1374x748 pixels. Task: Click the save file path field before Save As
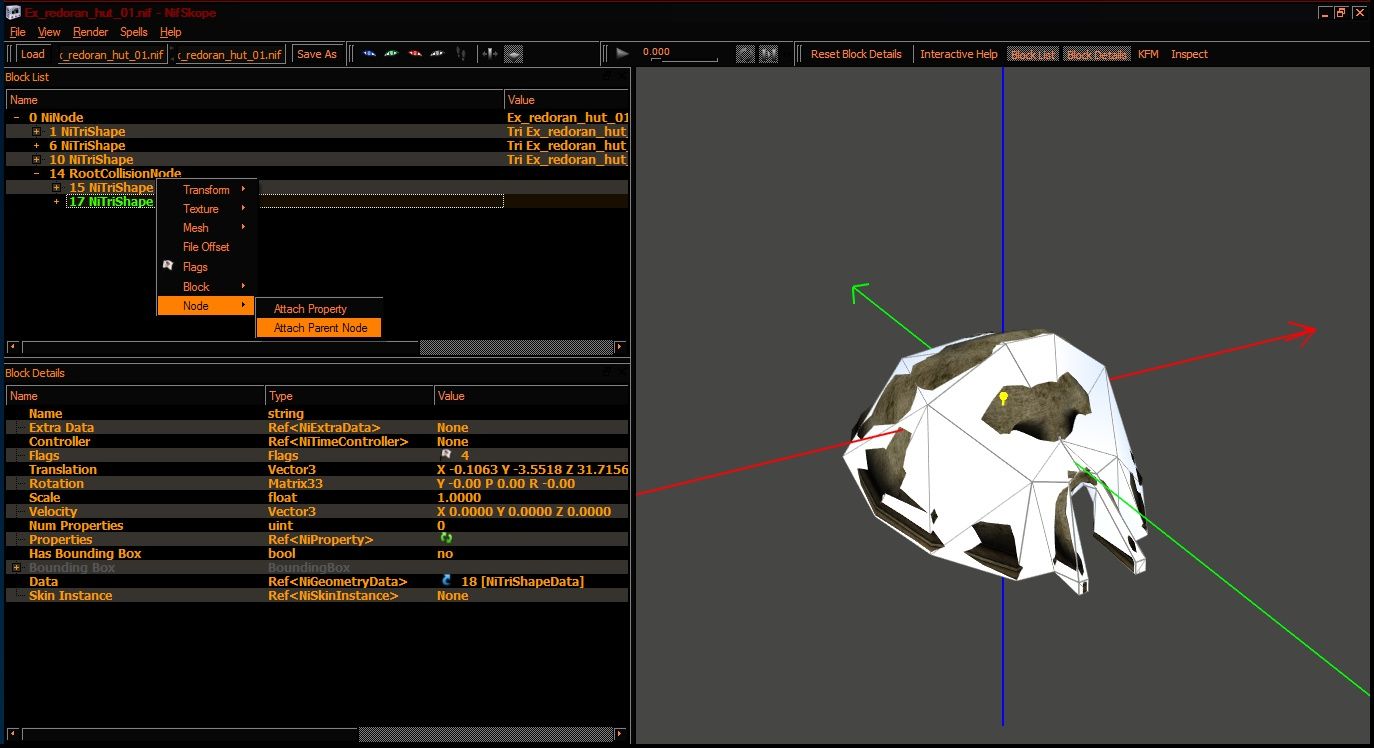pyautogui.click(x=230, y=54)
